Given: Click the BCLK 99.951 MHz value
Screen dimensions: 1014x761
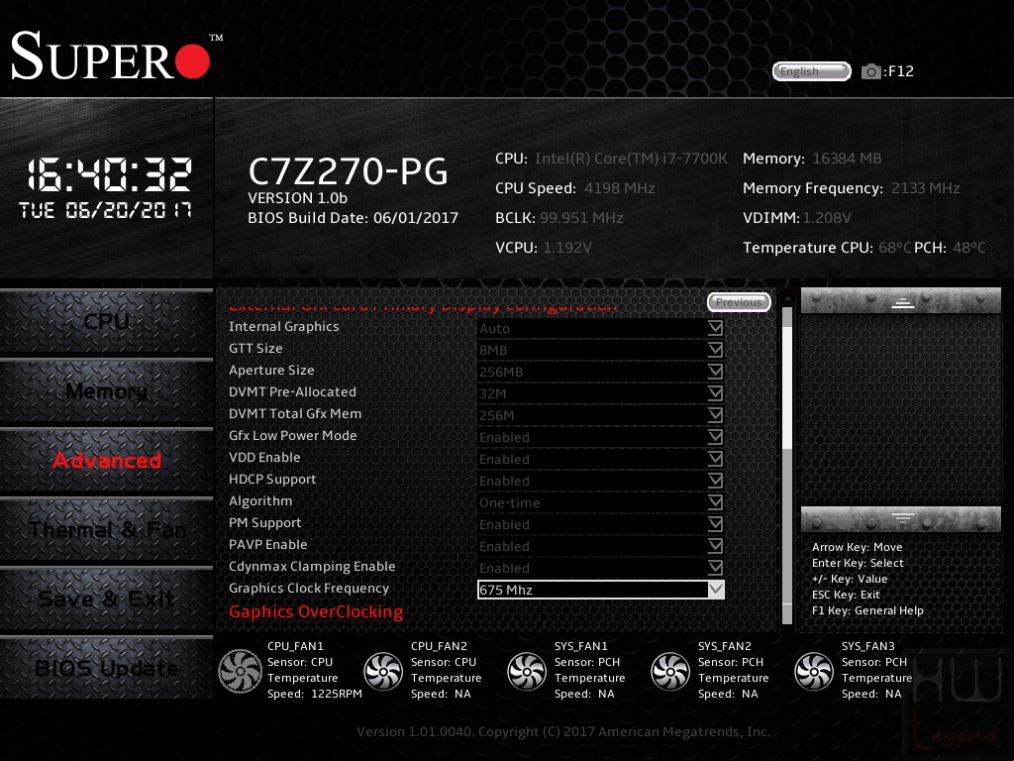Looking at the screenshot, I should (x=581, y=218).
